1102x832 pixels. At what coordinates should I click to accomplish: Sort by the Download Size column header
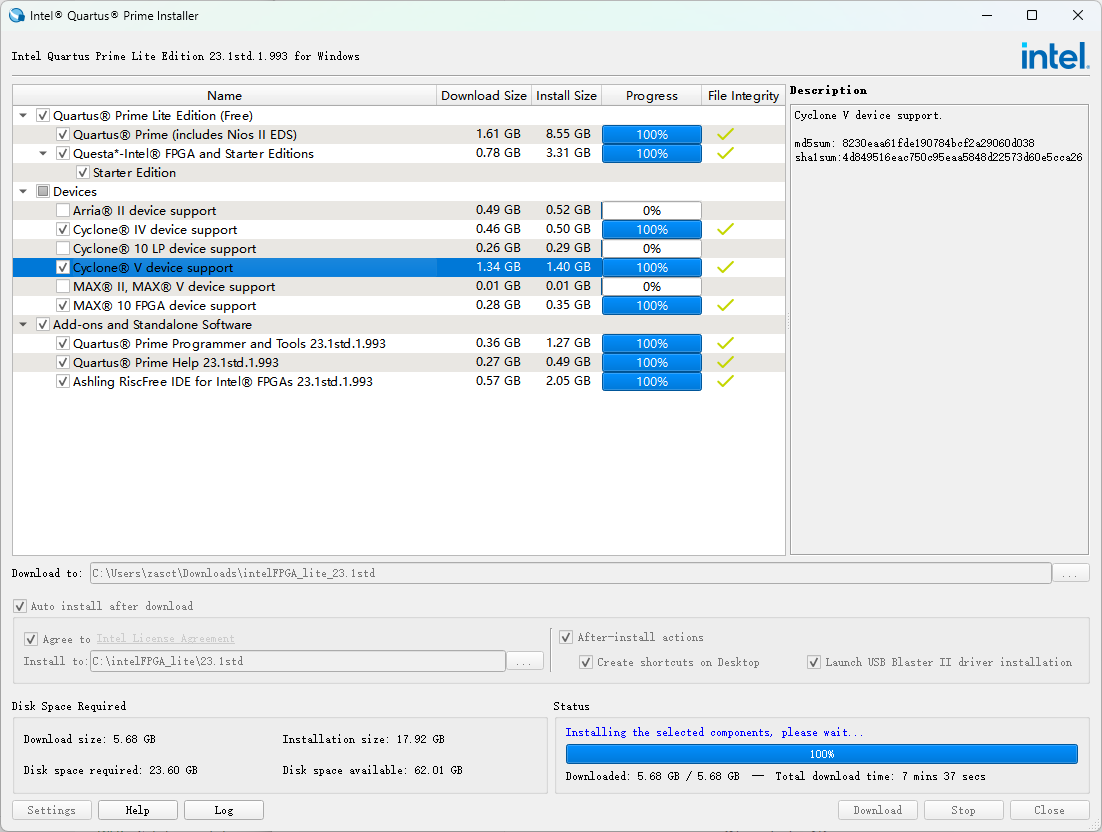pyautogui.click(x=483, y=96)
